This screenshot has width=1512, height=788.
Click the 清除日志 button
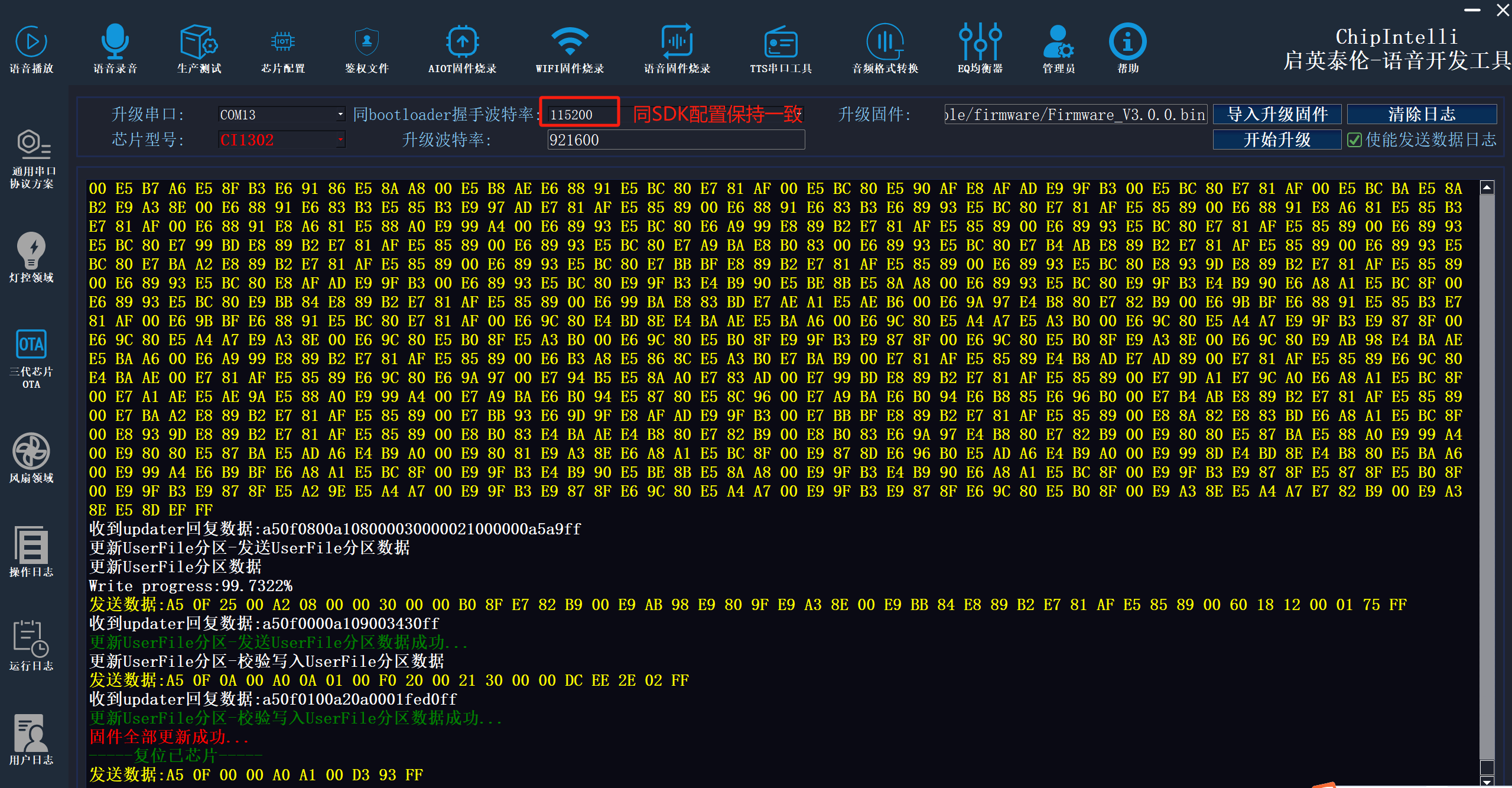1421,114
